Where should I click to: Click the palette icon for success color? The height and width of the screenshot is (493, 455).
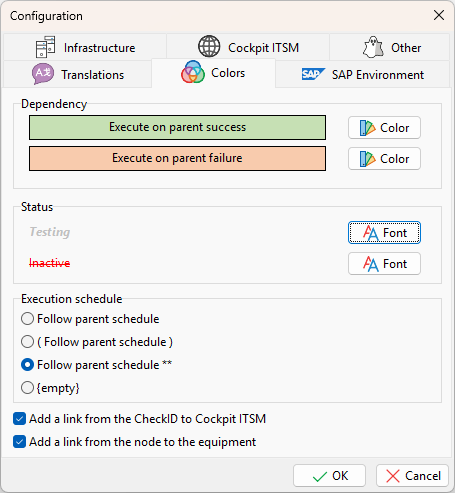pyautogui.click(x=367, y=128)
